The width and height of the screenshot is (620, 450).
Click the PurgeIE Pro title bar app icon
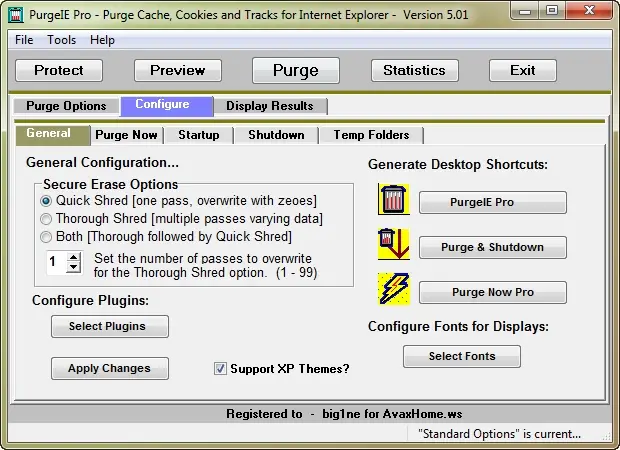16,15
